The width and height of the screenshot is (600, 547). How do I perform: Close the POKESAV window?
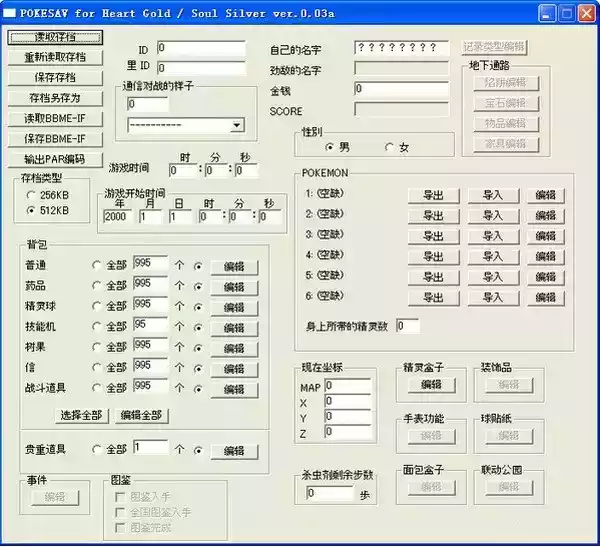(586, 14)
